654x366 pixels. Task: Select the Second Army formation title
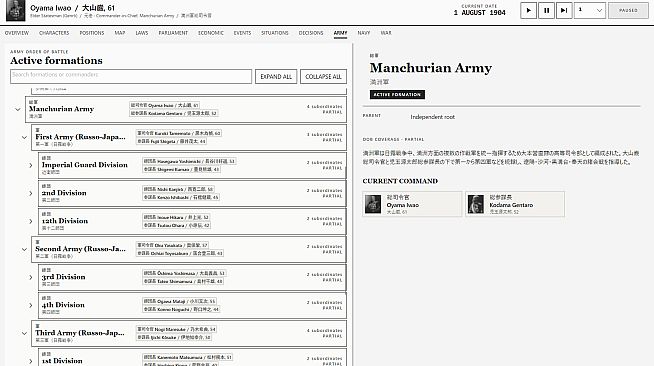click(x=80, y=249)
